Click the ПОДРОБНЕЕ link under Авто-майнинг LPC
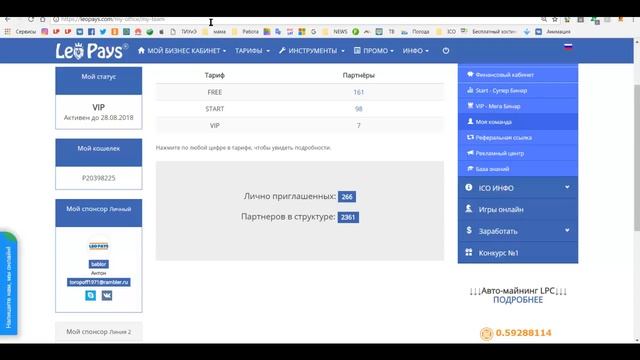The height and width of the screenshot is (360, 640). click(518, 300)
